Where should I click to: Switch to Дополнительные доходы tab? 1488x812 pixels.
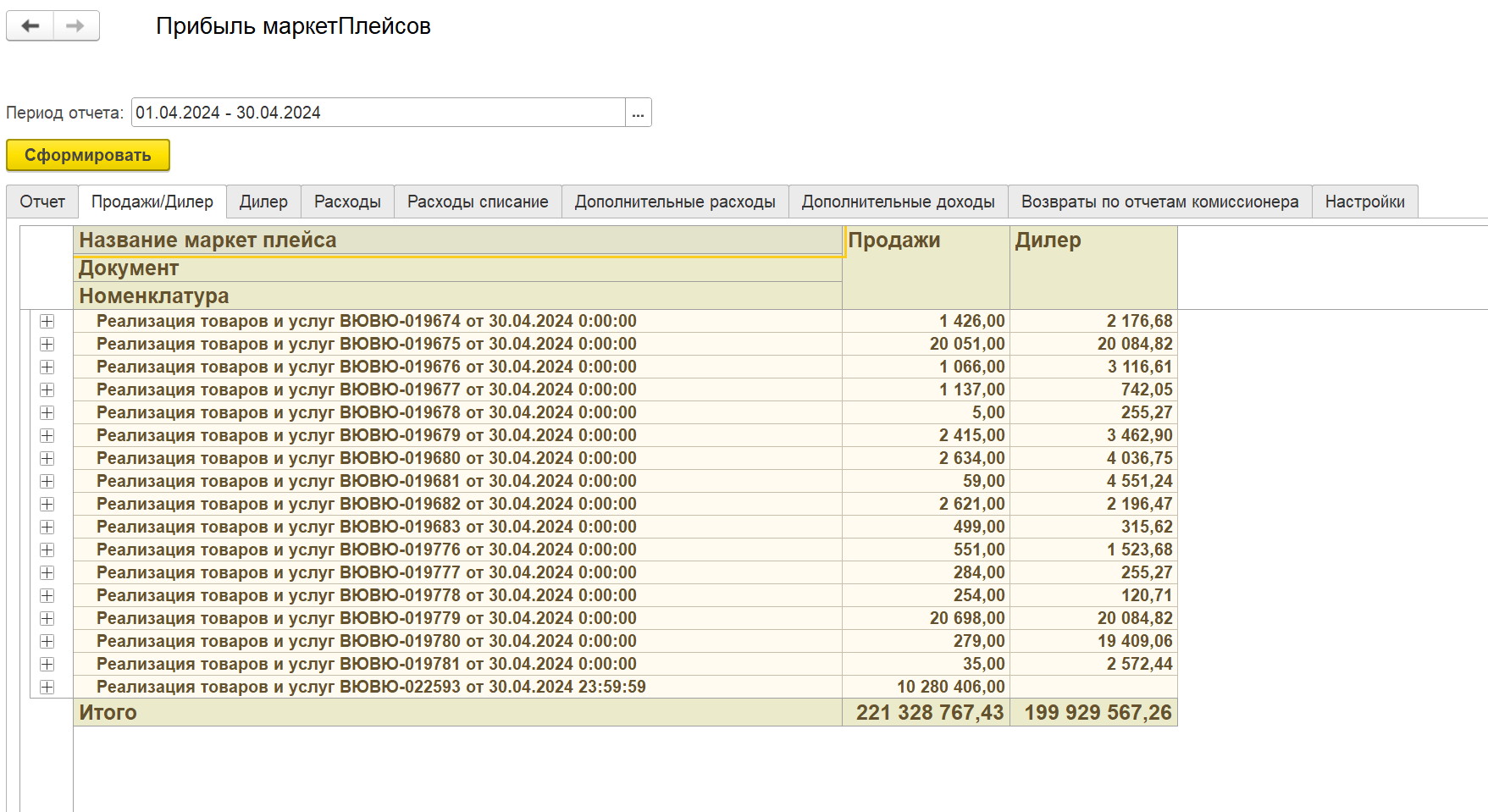point(898,202)
